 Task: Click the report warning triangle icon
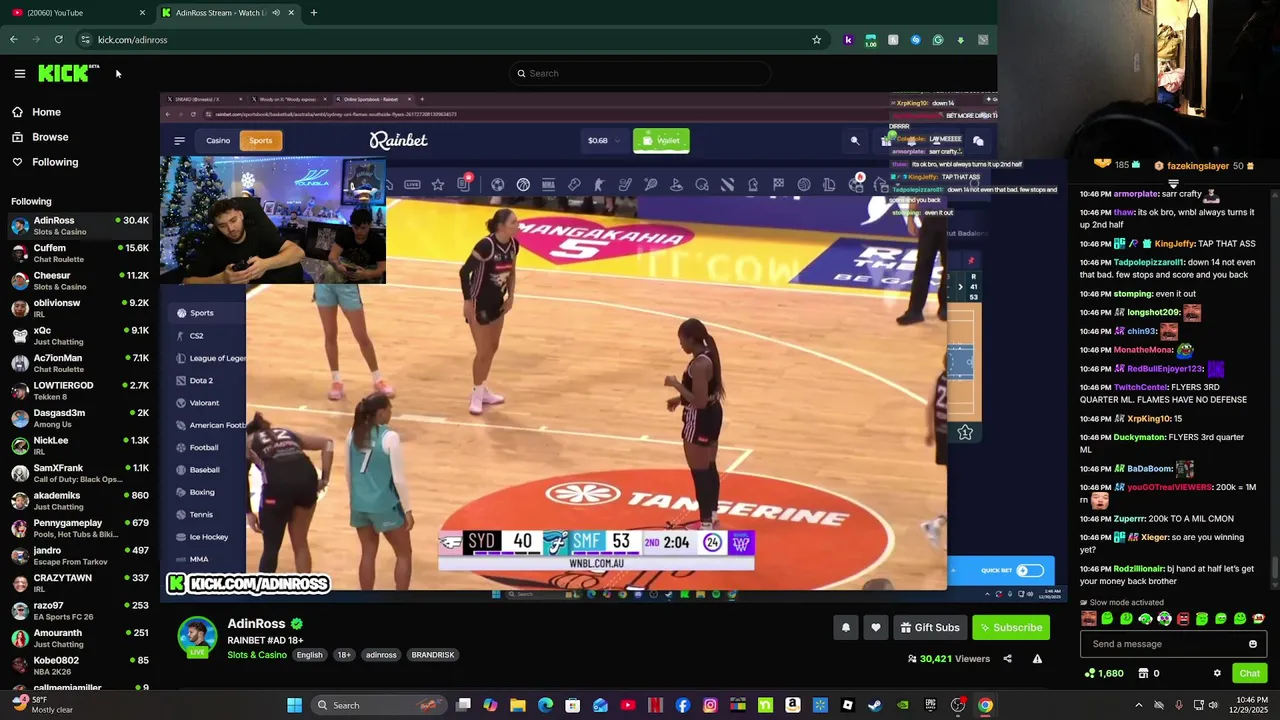click(x=1037, y=659)
